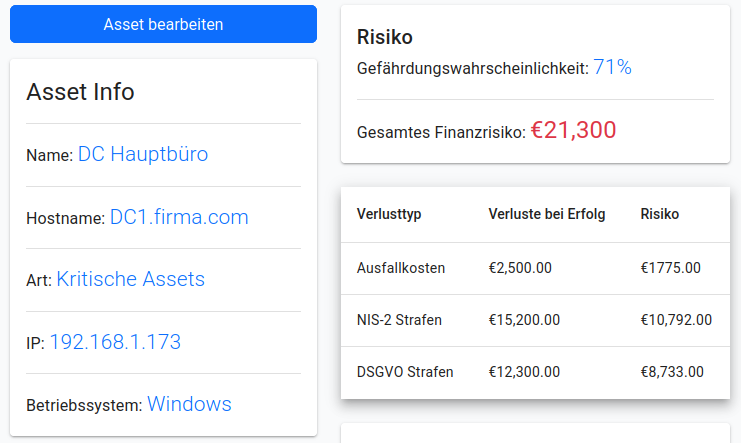
Task: Sort by the Verlusttyp column header
Action: 389,214
